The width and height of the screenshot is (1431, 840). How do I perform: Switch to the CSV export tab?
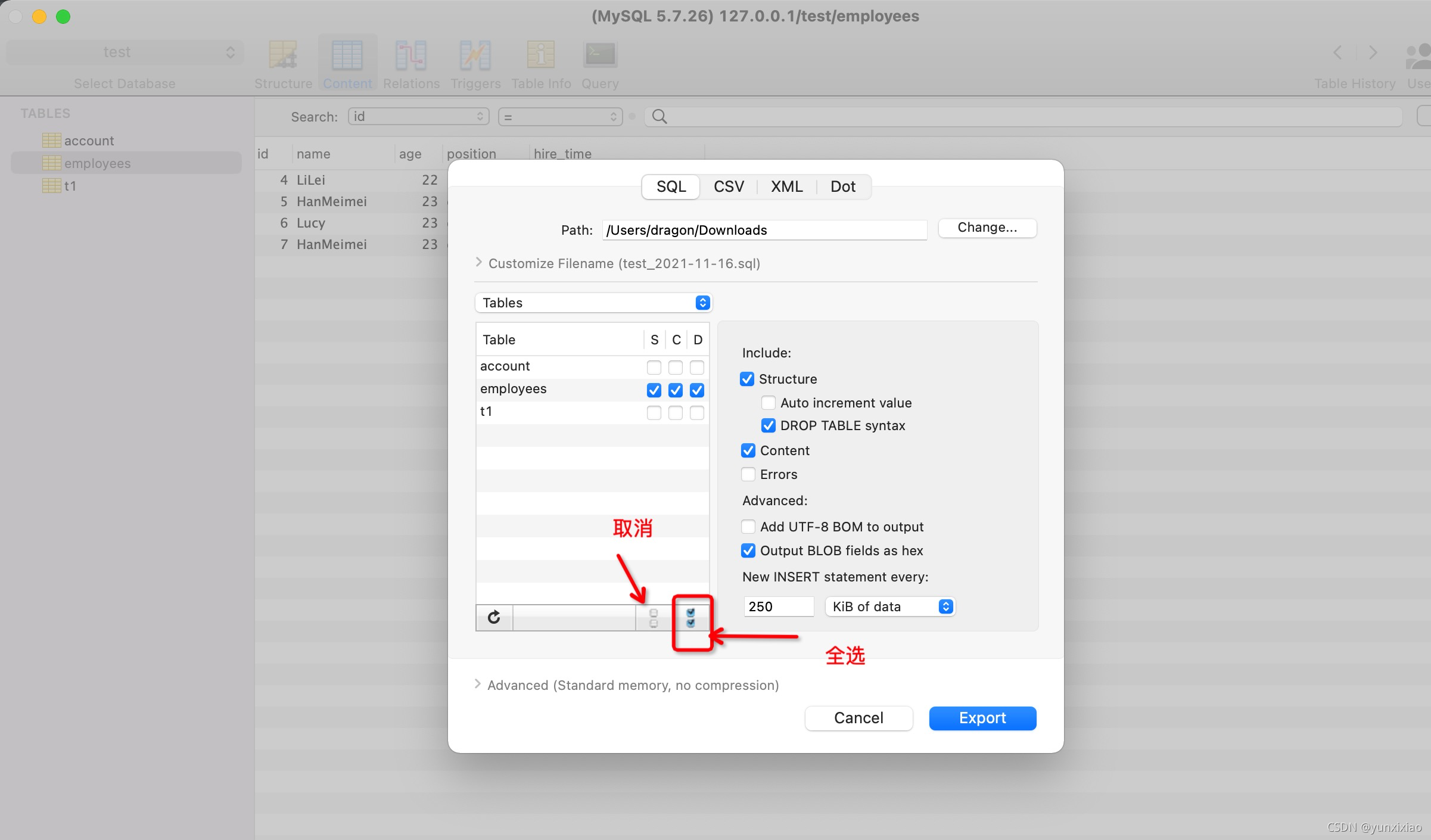[728, 186]
